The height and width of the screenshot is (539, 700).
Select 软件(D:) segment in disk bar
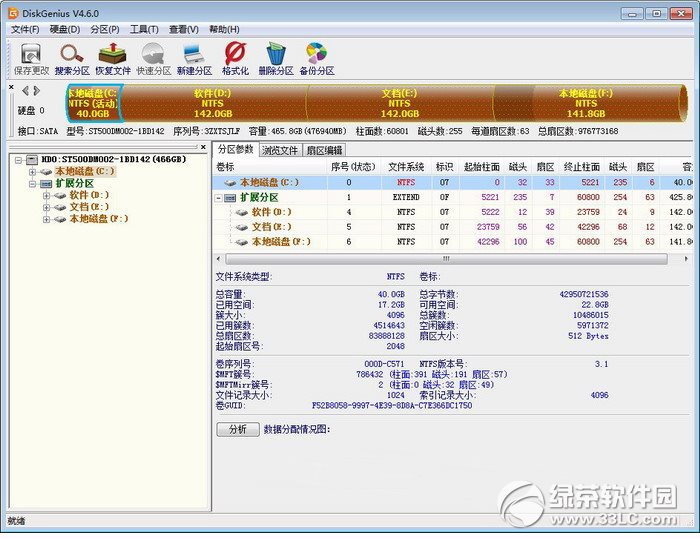[213, 103]
